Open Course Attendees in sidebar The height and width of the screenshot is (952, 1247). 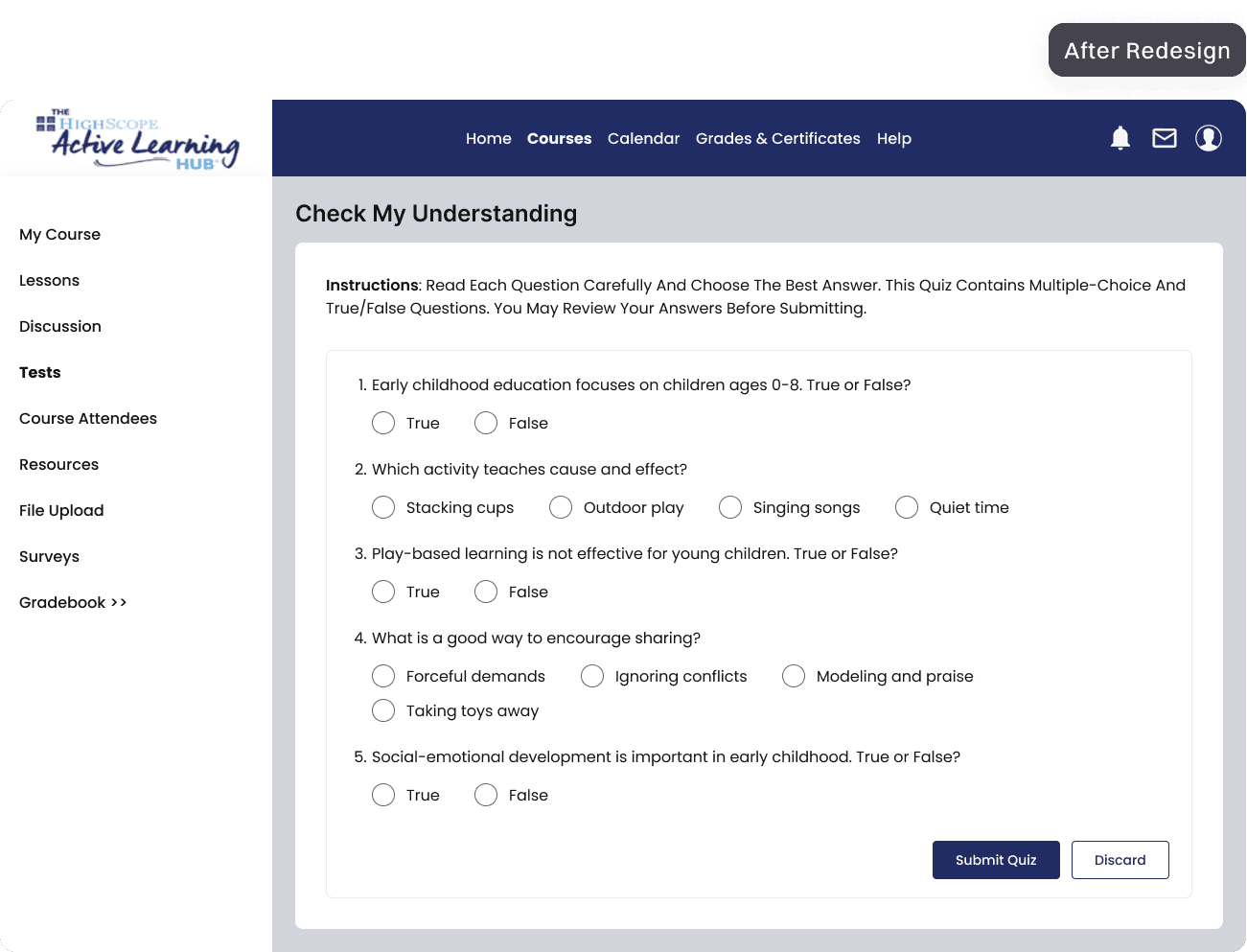(x=88, y=418)
